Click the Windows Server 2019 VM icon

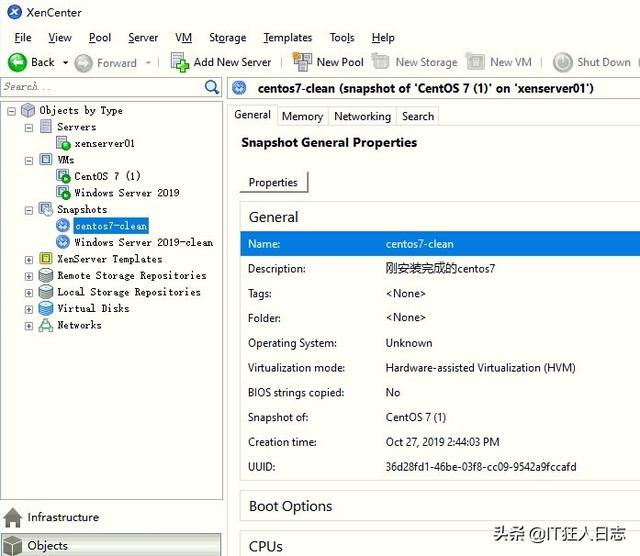63,193
